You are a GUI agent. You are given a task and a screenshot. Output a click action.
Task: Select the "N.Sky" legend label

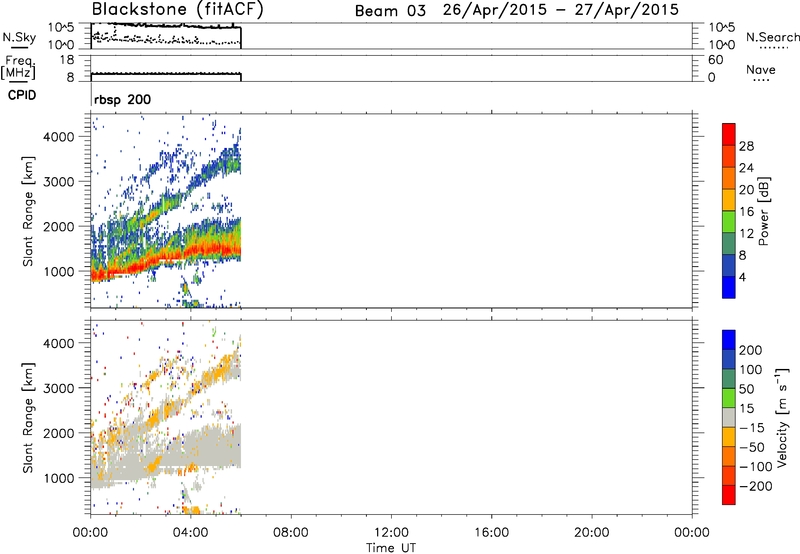(19, 37)
